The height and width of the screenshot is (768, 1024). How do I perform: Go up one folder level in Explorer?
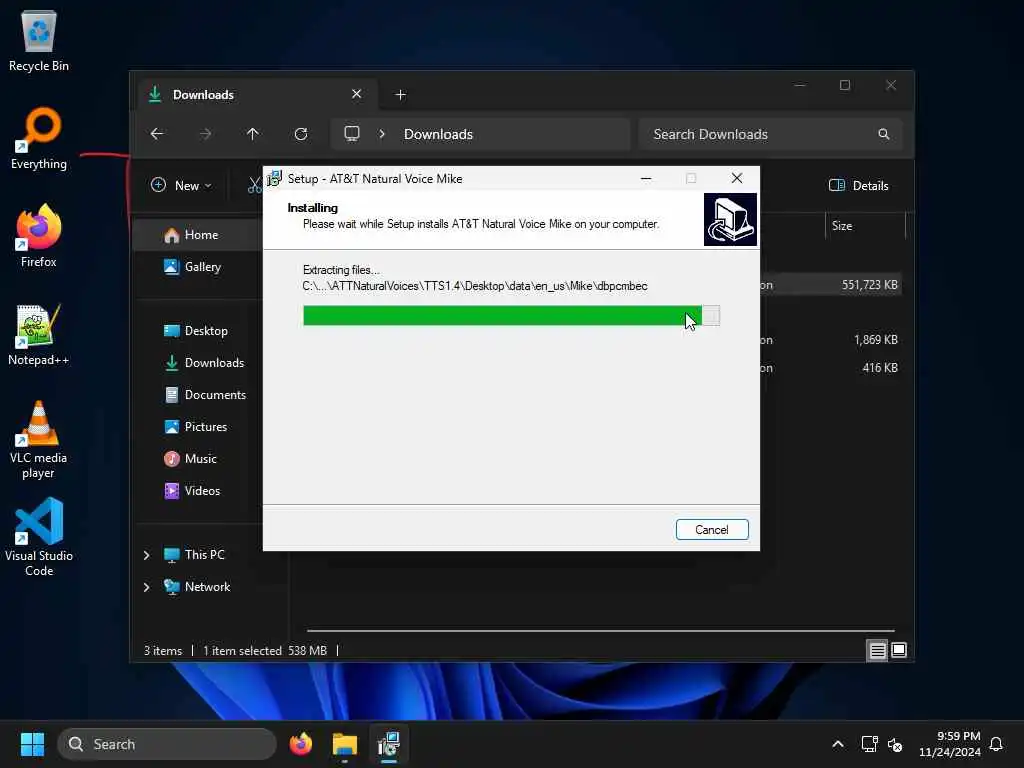tap(253, 134)
